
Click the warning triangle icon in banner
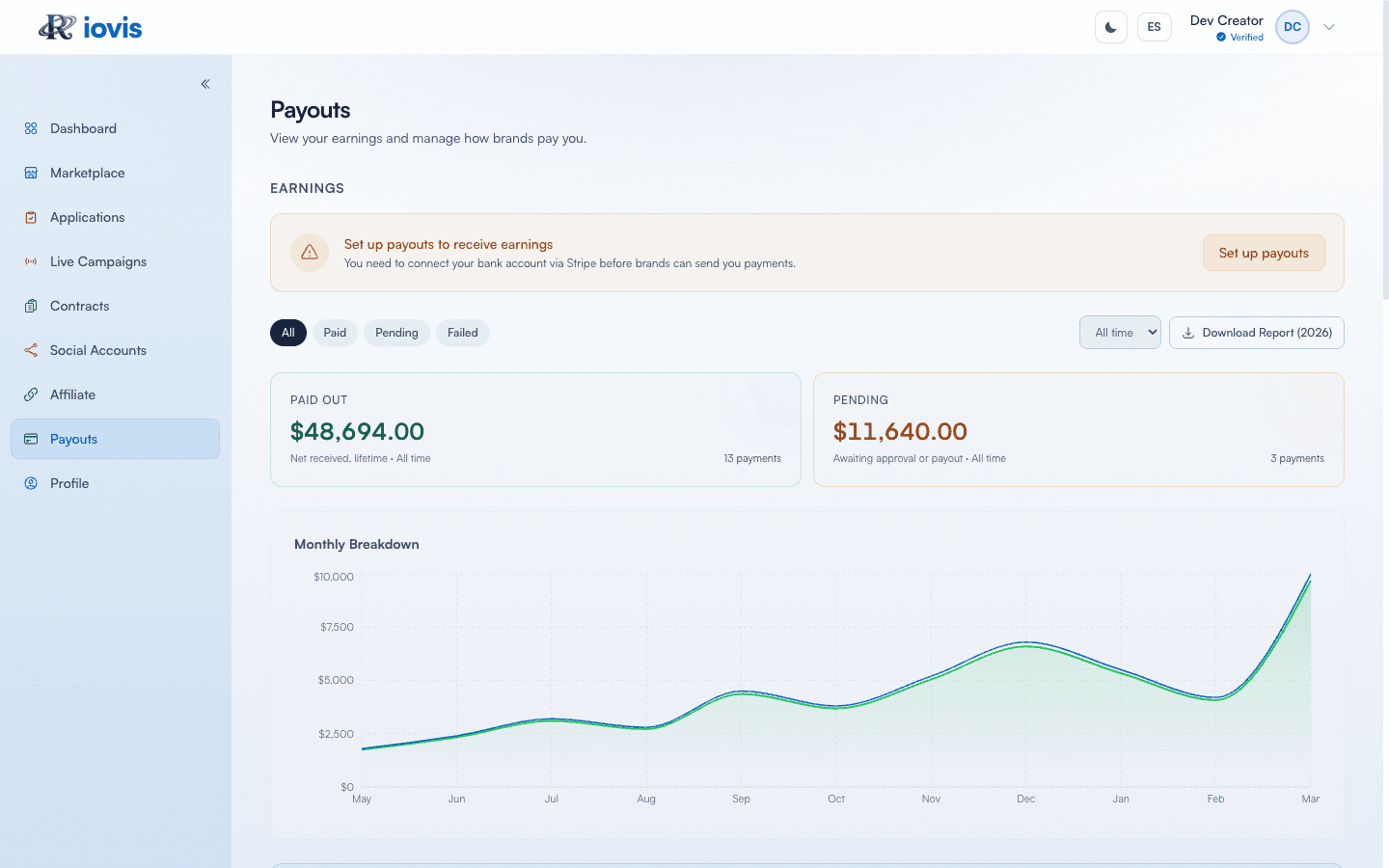pyautogui.click(x=310, y=252)
